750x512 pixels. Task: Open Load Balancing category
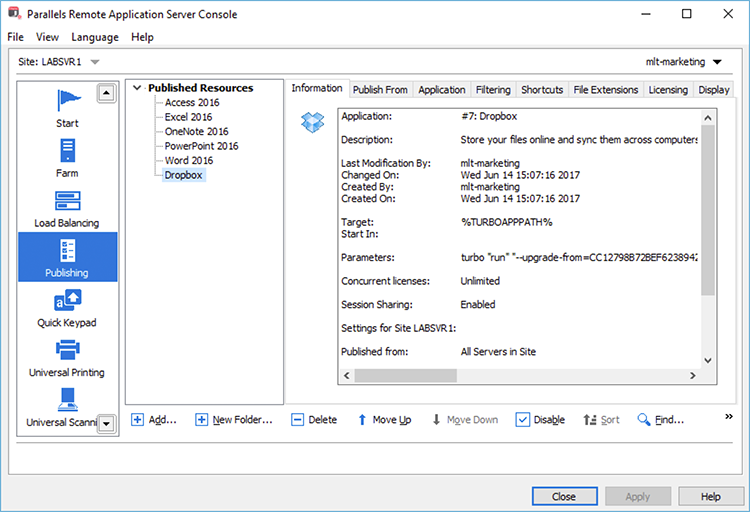click(67, 210)
